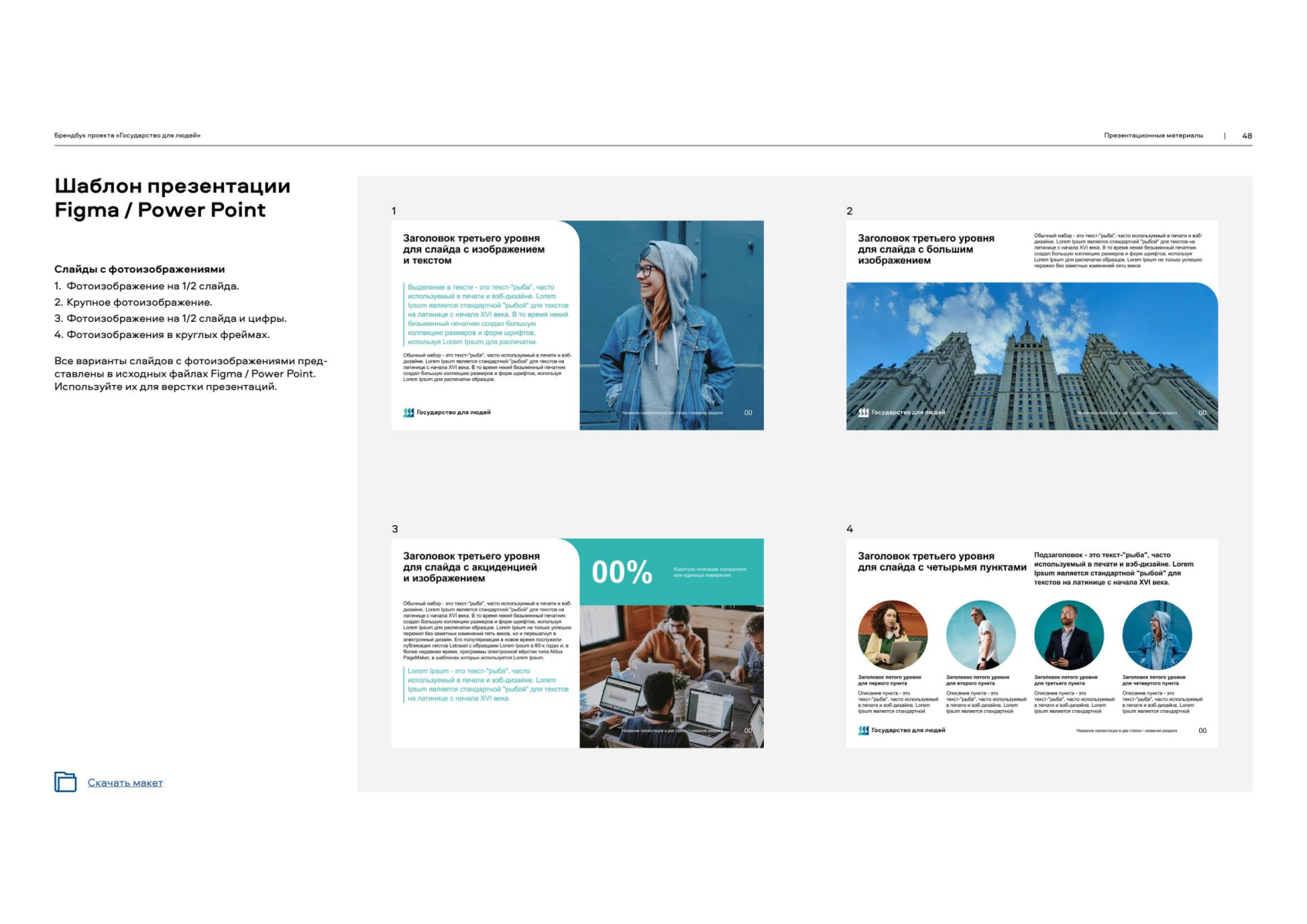Screen dimensions: 1307x924
Task: Select the circular photo of woman in blue hood
Action: coord(1157,635)
